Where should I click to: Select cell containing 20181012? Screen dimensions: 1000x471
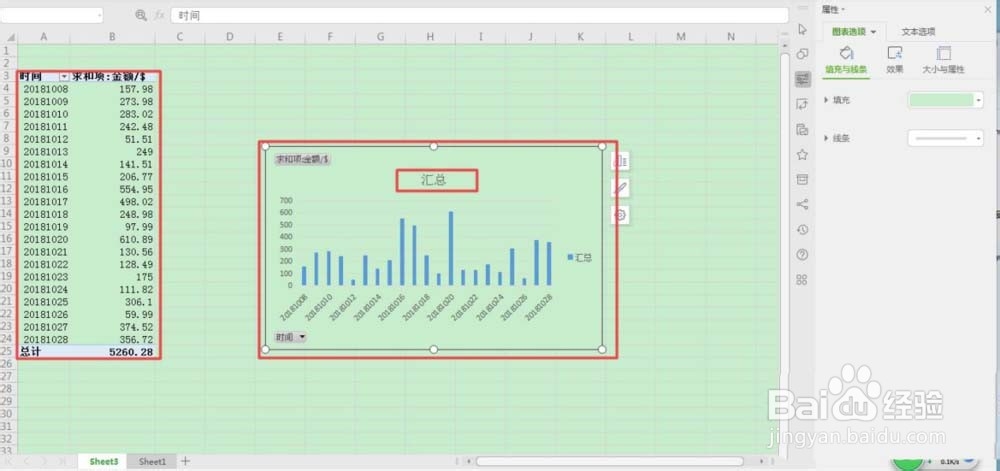[x=43, y=139]
